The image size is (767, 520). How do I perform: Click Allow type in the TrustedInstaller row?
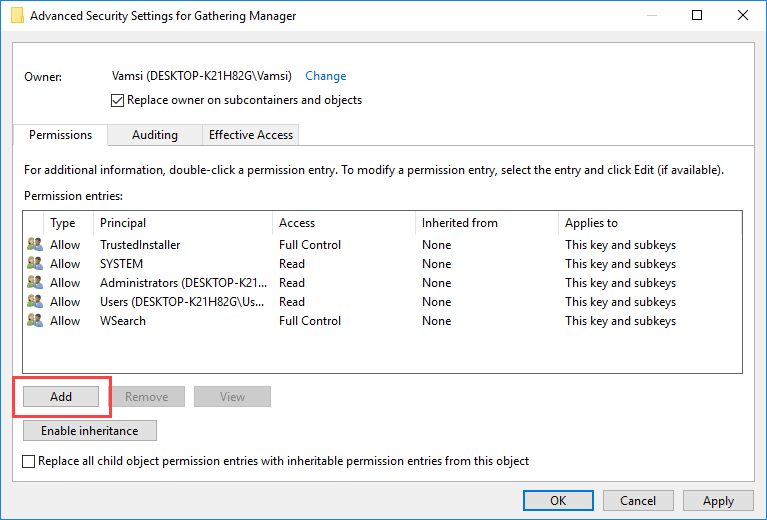(65, 245)
